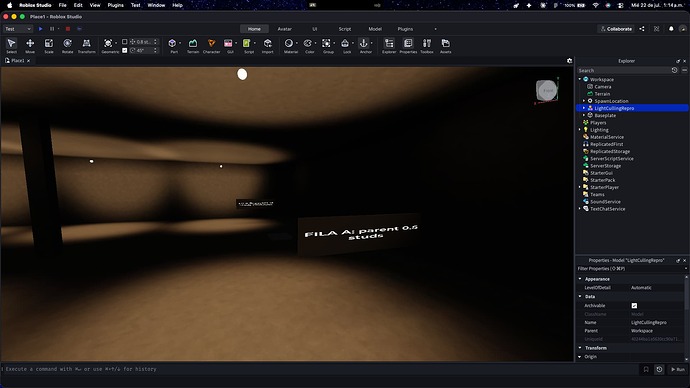
Task: Toggle the rotate snapping 45° checkbox
Action: 125,51
